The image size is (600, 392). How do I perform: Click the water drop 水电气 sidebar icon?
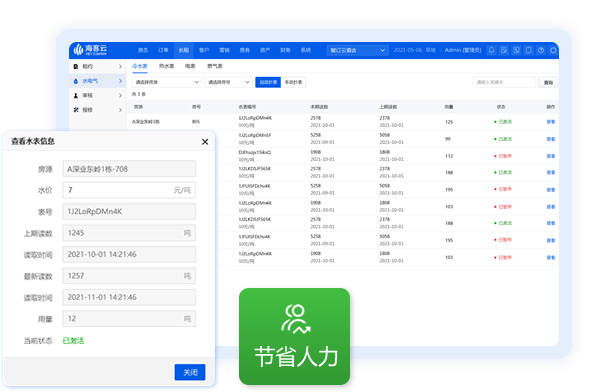[76, 81]
